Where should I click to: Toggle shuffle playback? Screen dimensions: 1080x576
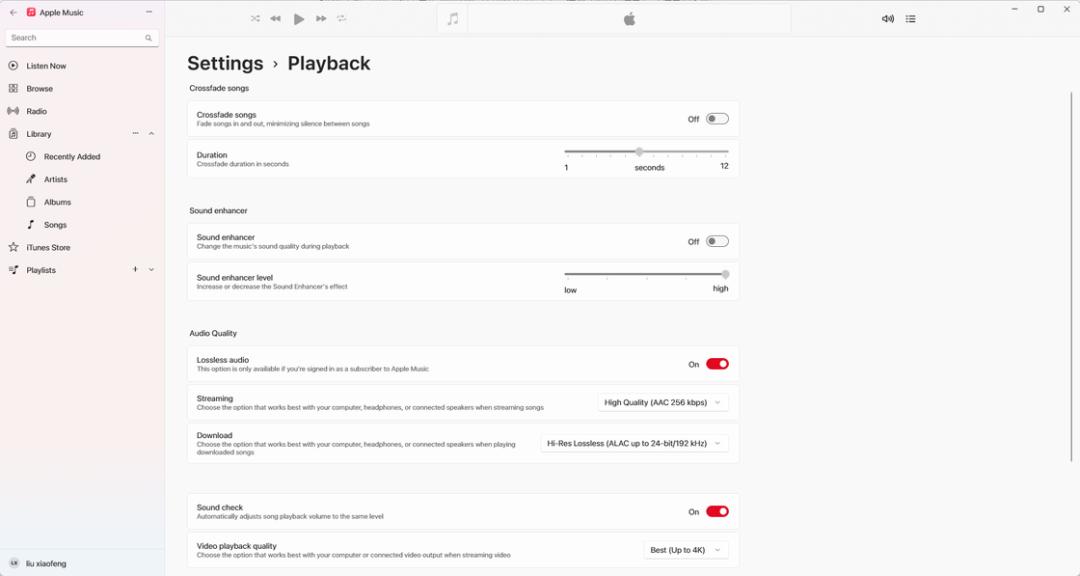click(256, 19)
